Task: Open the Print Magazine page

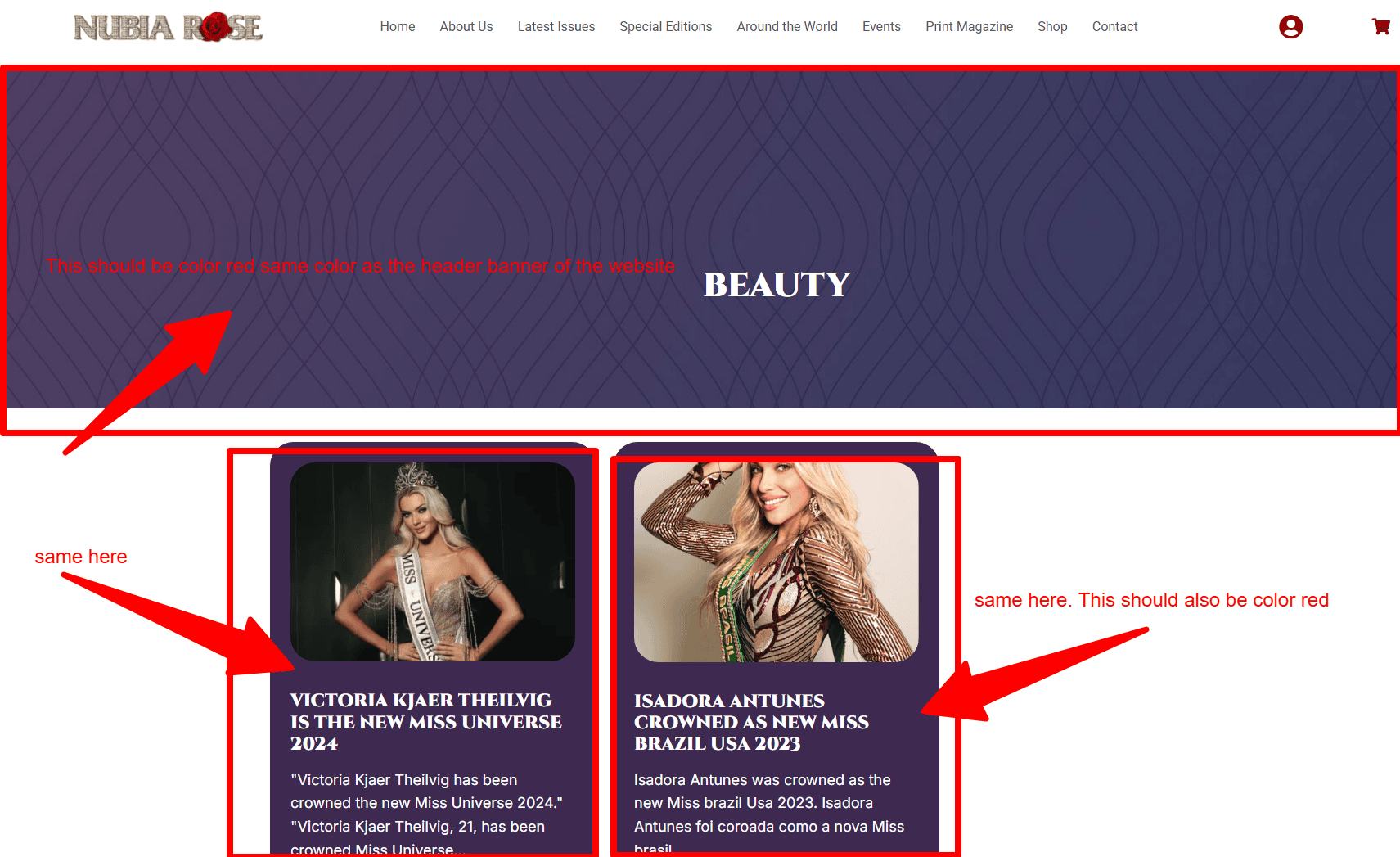Action: point(970,27)
